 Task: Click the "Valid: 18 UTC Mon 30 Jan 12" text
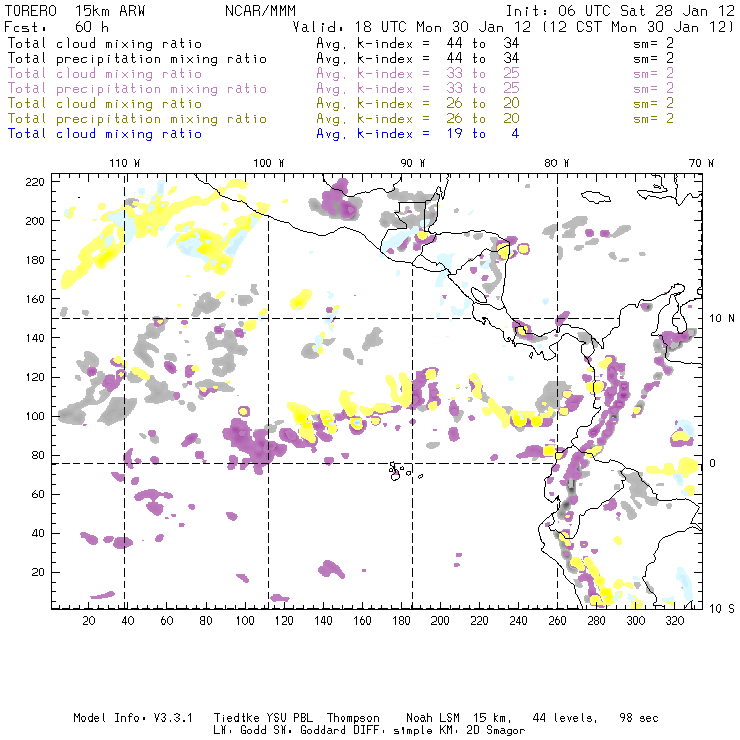(x=412, y=27)
